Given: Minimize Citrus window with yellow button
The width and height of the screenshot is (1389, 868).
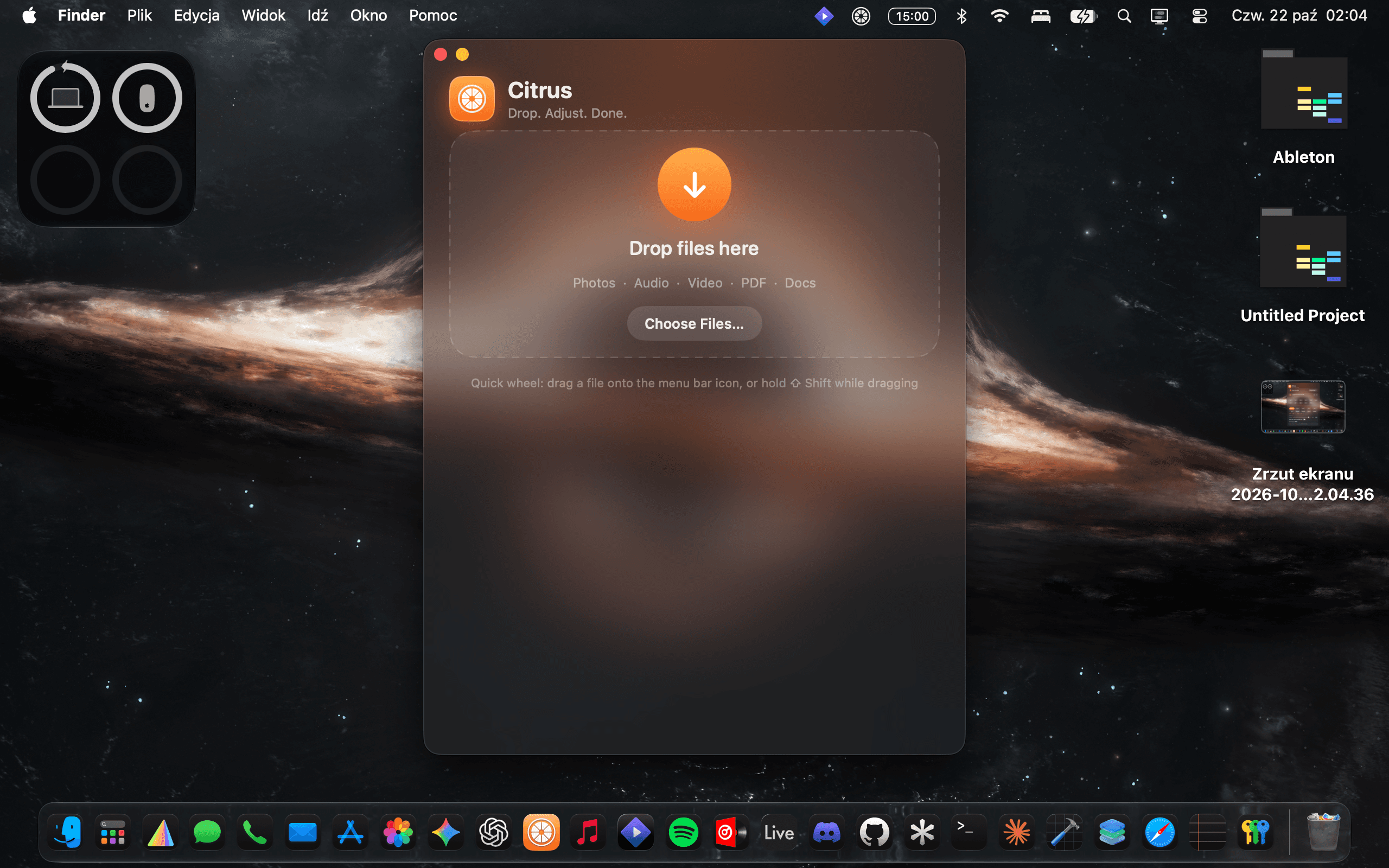Looking at the screenshot, I should tap(462, 55).
